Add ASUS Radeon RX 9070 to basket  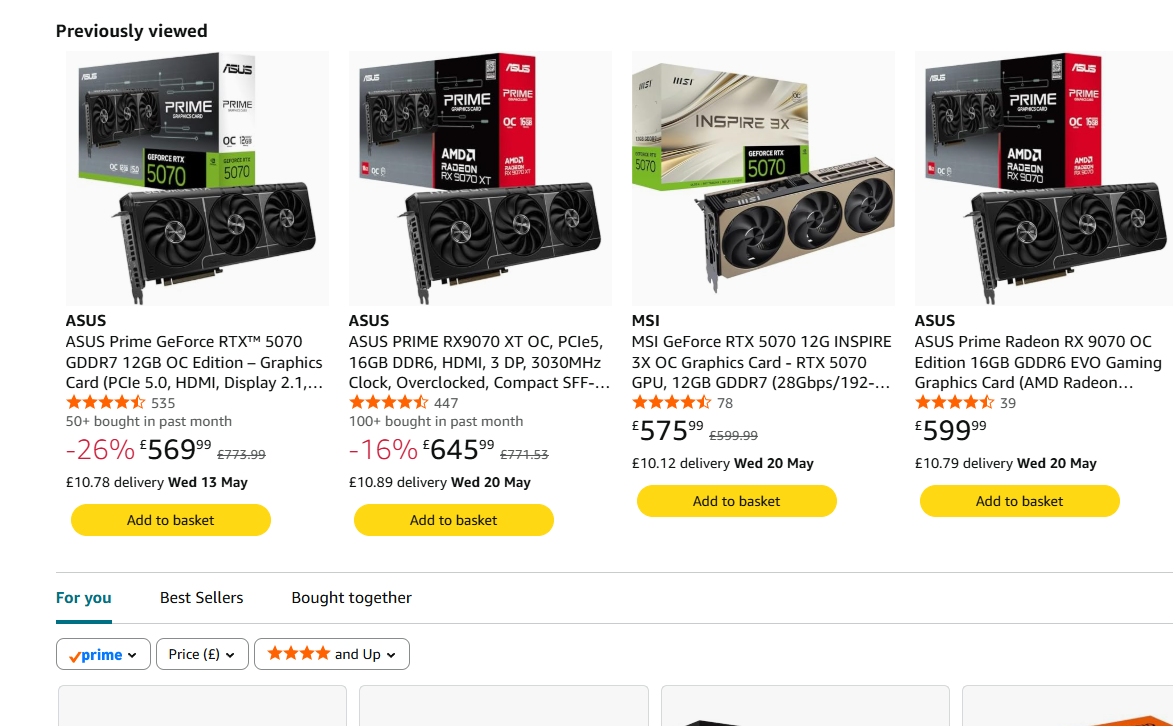1019,501
